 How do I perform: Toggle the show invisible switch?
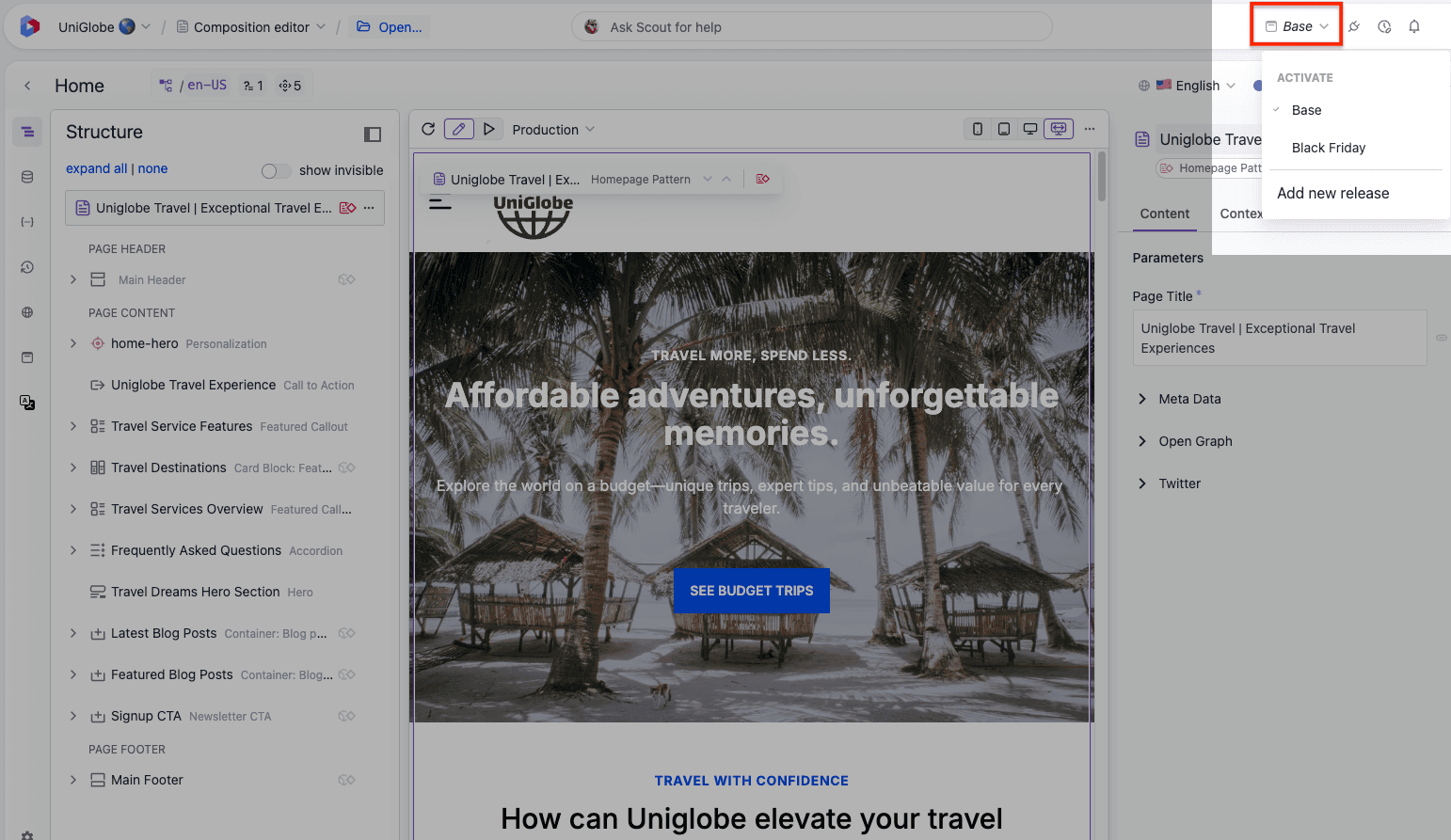click(x=276, y=170)
